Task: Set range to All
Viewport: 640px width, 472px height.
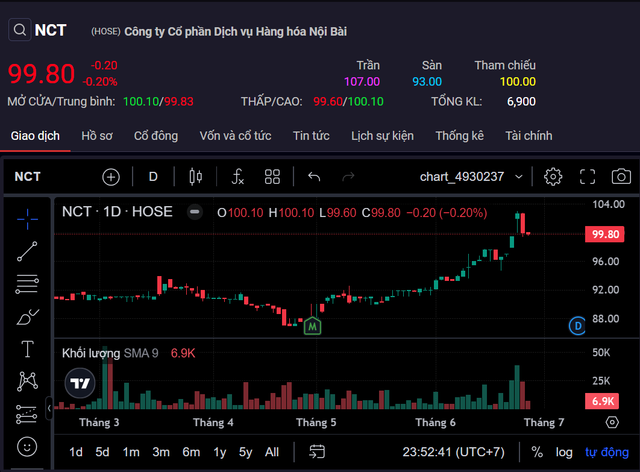Action: point(272,452)
